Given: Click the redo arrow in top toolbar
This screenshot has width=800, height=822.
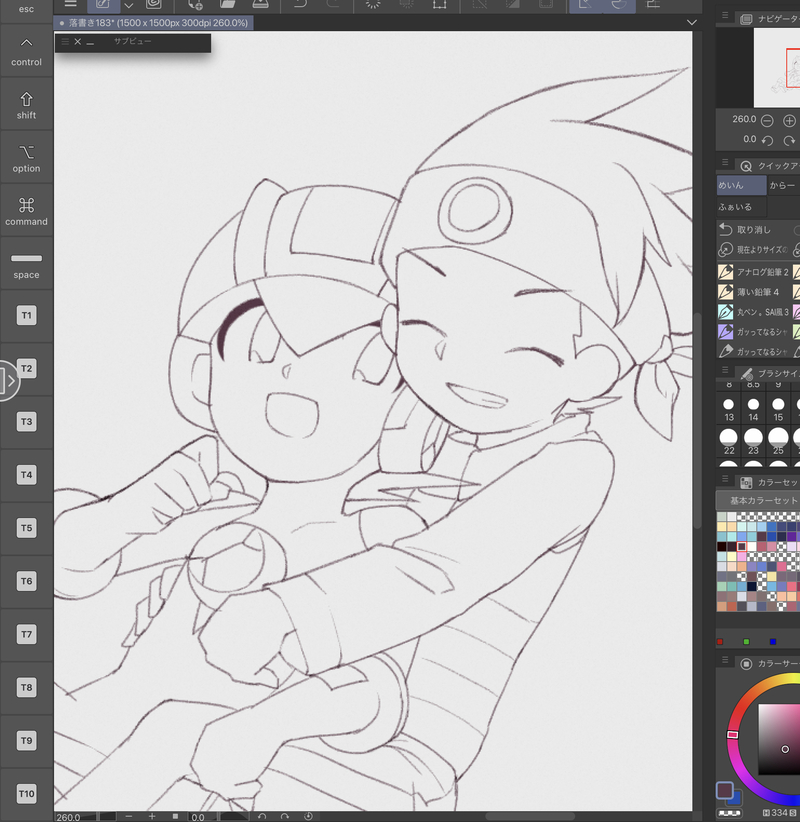Looking at the screenshot, I should point(333,4).
